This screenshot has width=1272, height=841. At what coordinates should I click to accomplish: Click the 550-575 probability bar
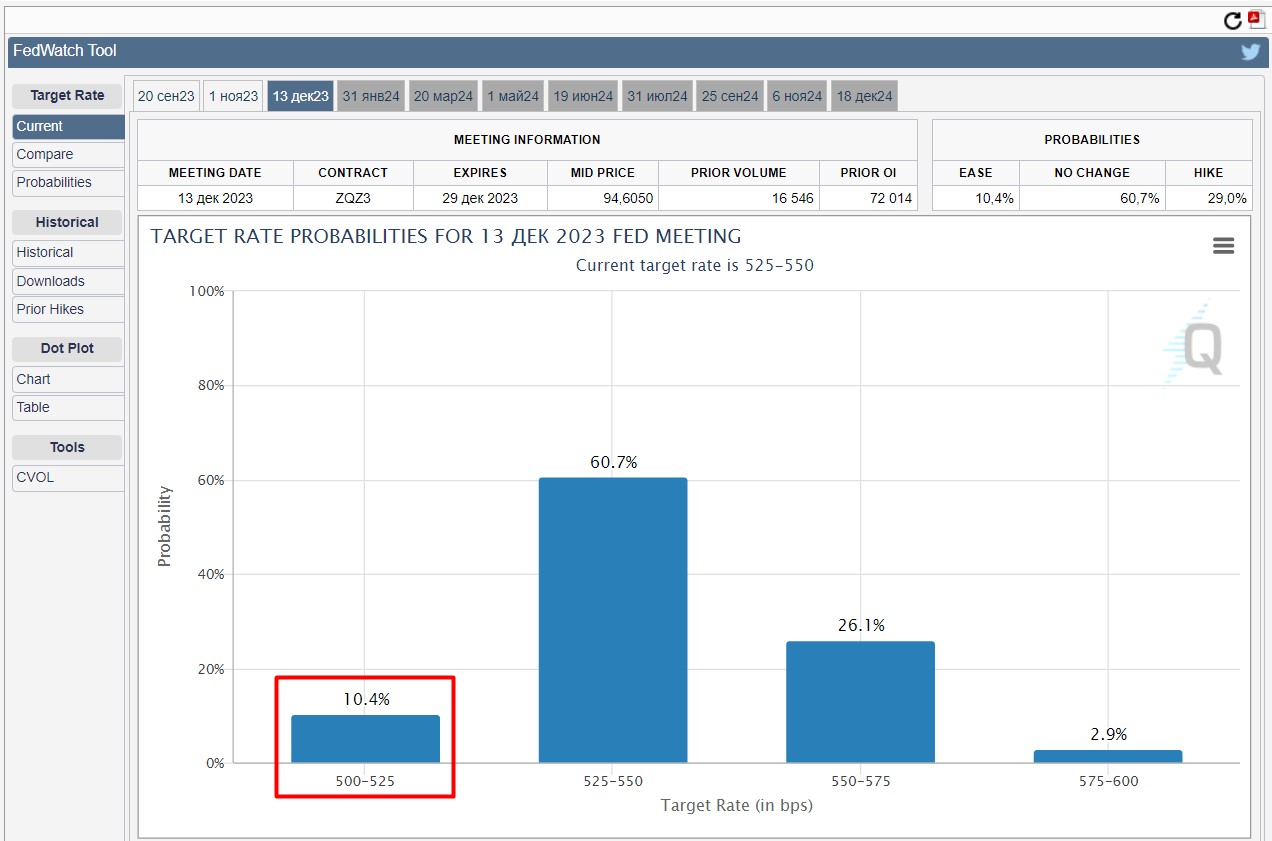[x=860, y=702]
